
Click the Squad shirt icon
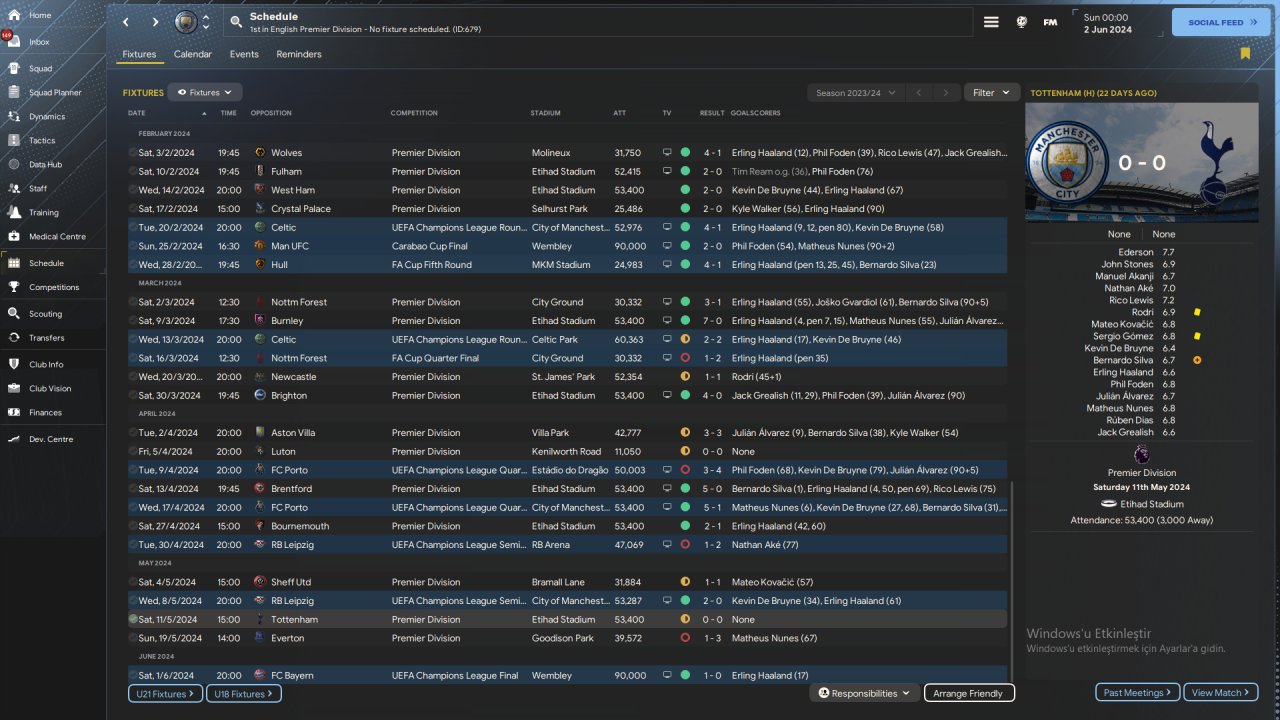[14, 68]
